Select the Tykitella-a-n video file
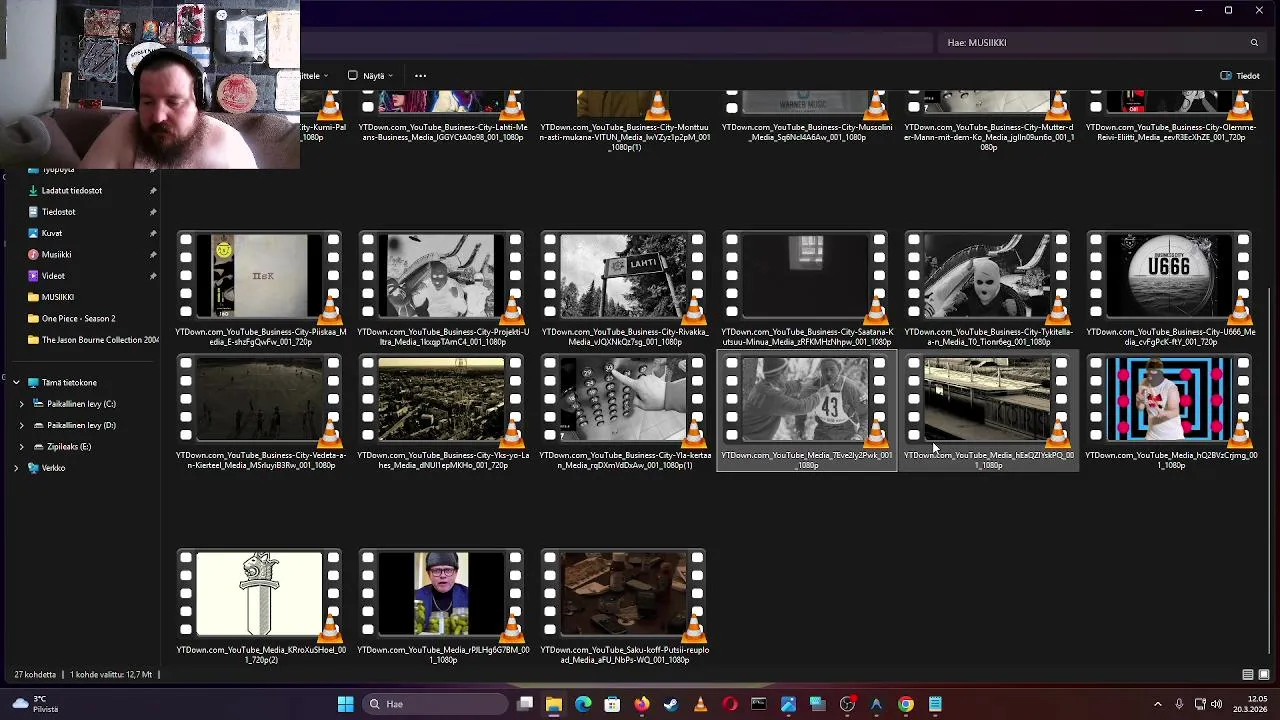This screenshot has width=1280, height=720. pyautogui.click(x=988, y=290)
